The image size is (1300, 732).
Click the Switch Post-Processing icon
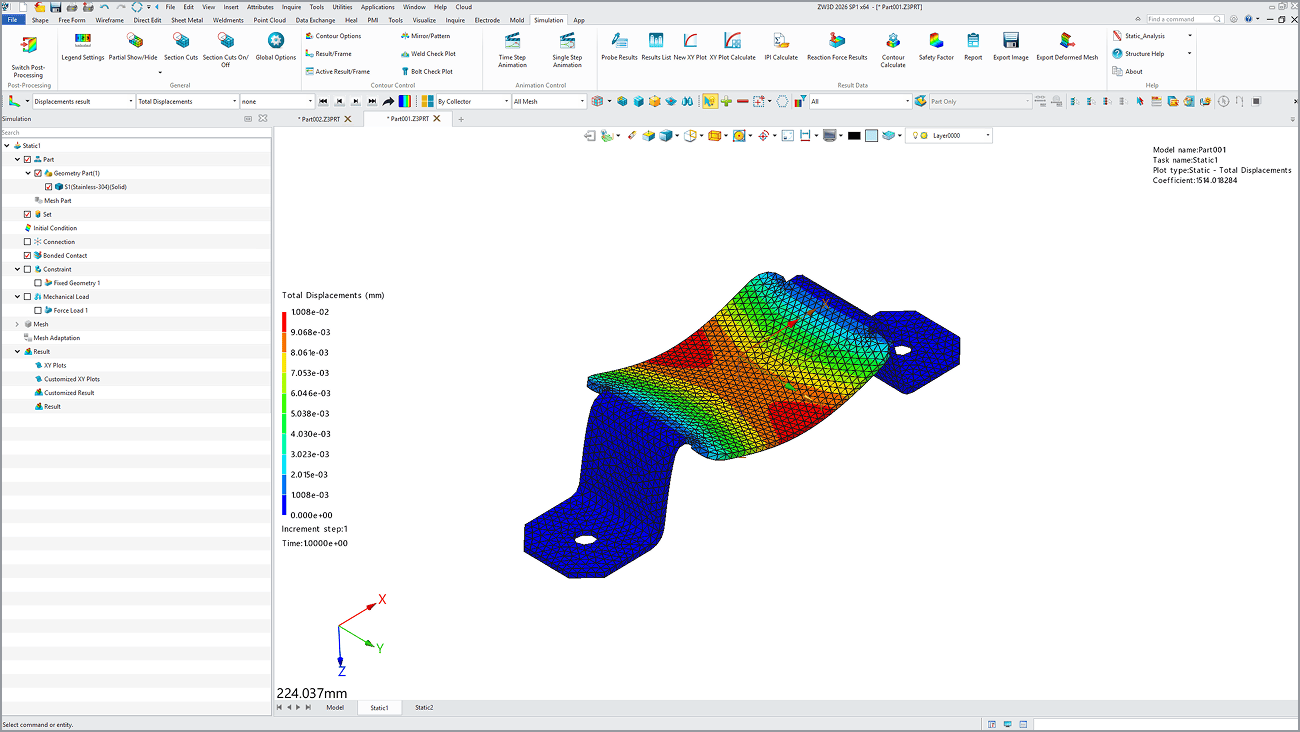pos(28,46)
